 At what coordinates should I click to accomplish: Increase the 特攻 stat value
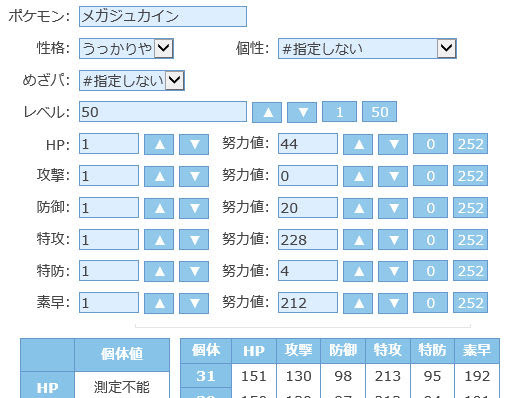(159, 240)
